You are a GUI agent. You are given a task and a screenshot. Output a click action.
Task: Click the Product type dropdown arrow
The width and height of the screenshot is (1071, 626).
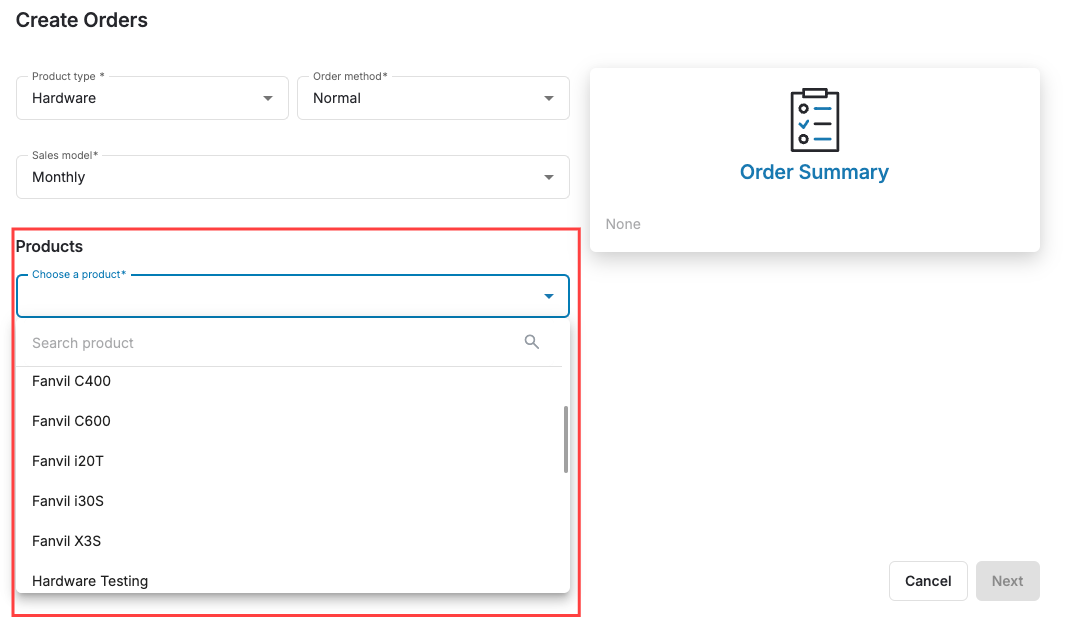(268, 98)
